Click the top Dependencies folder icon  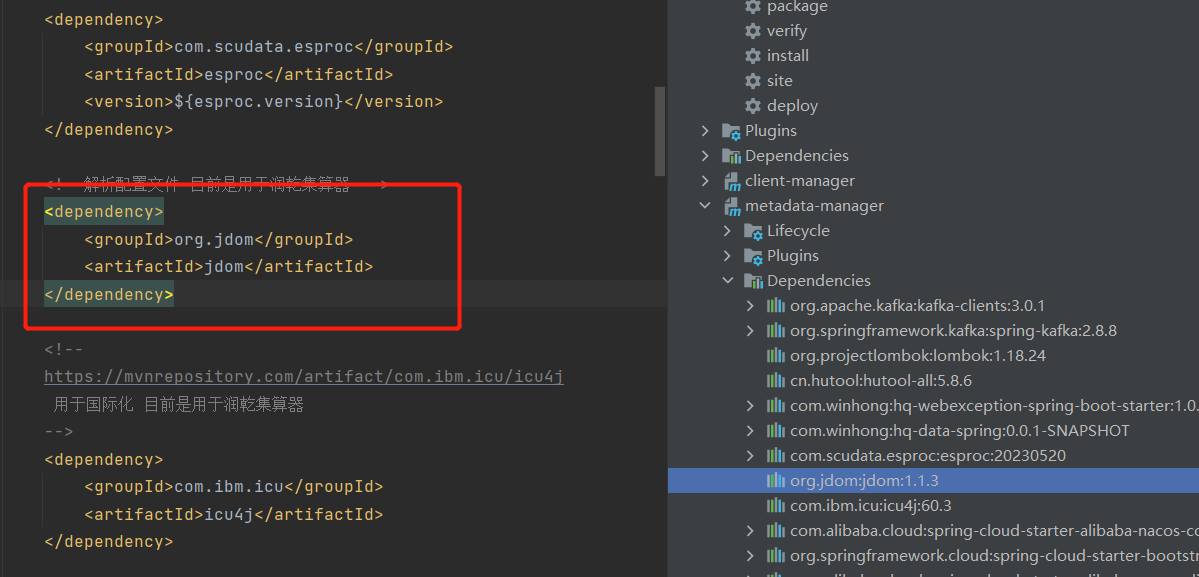tap(732, 156)
